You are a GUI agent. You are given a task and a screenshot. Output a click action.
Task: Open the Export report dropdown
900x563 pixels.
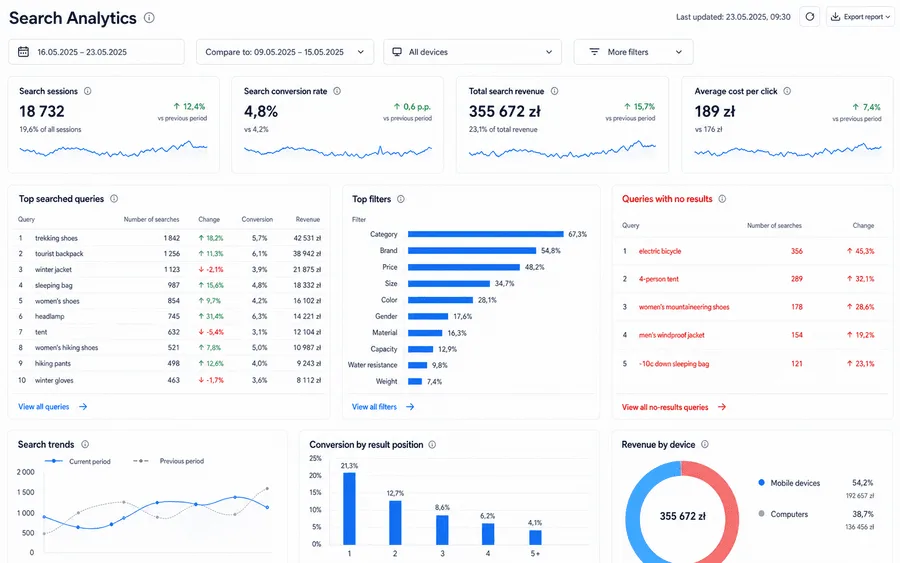point(860,17)
